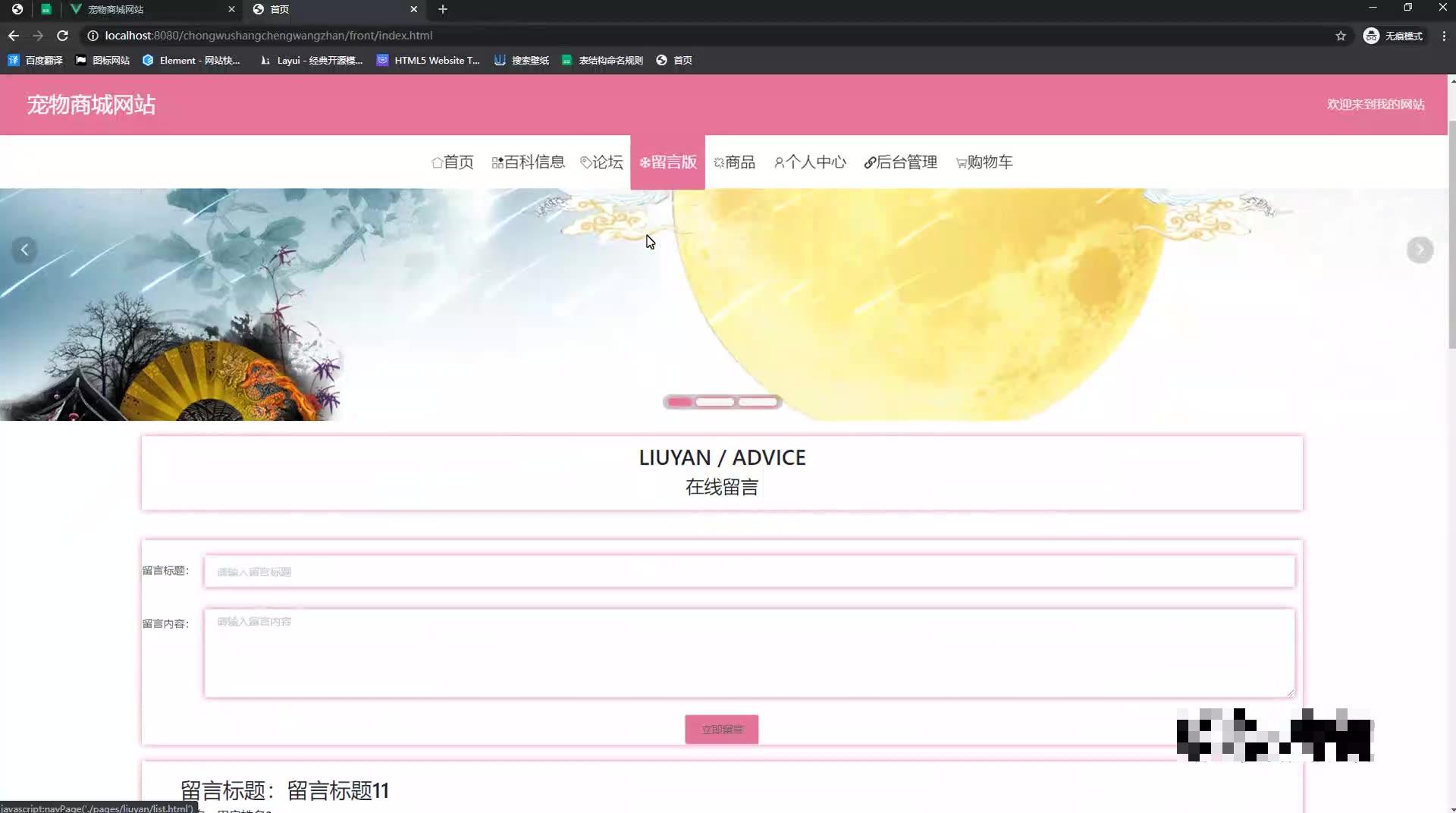This screenshot has height=813, width=1456.
Task: Submit with the 立即留言 button
Action: point(721,730)
